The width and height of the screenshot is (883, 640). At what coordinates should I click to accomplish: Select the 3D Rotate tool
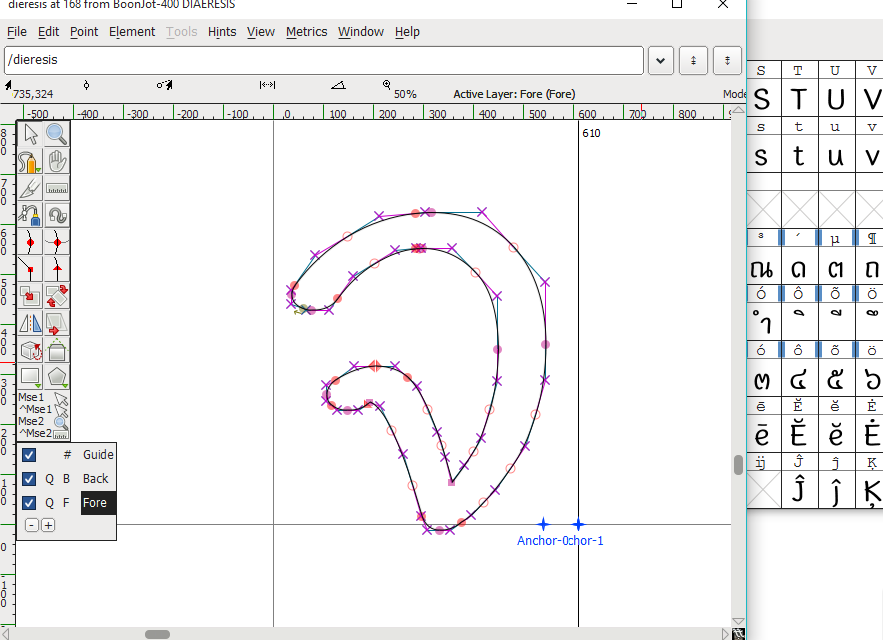pyautogui.click(x=30, y=350)
